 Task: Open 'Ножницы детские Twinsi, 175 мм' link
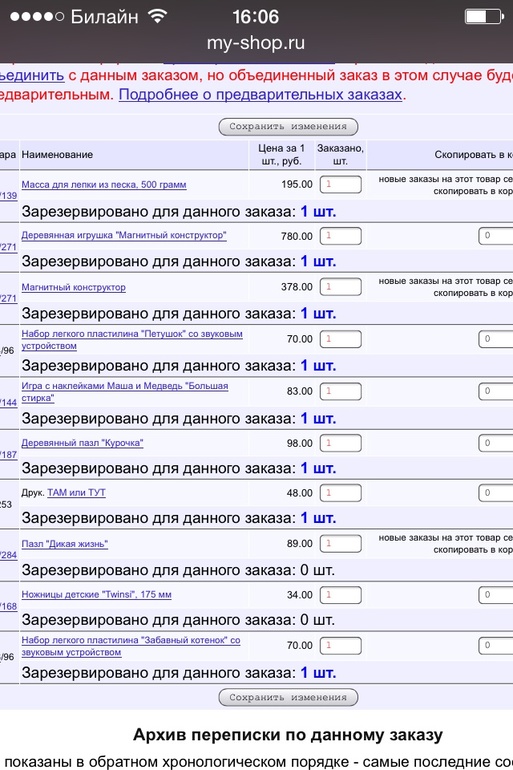[97, 594]
